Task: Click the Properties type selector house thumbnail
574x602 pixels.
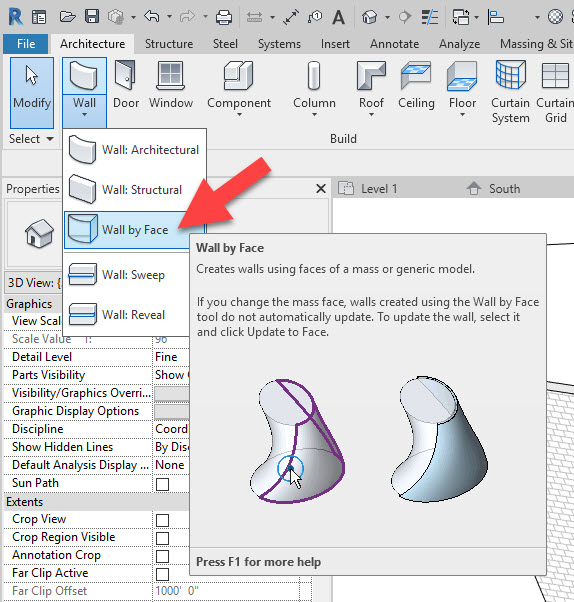Action: (x=39, y=233)
